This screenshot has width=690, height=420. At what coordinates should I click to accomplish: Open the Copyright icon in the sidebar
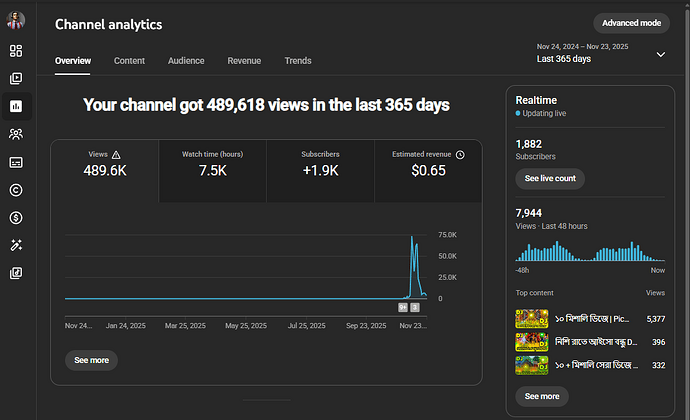point(16,190)
